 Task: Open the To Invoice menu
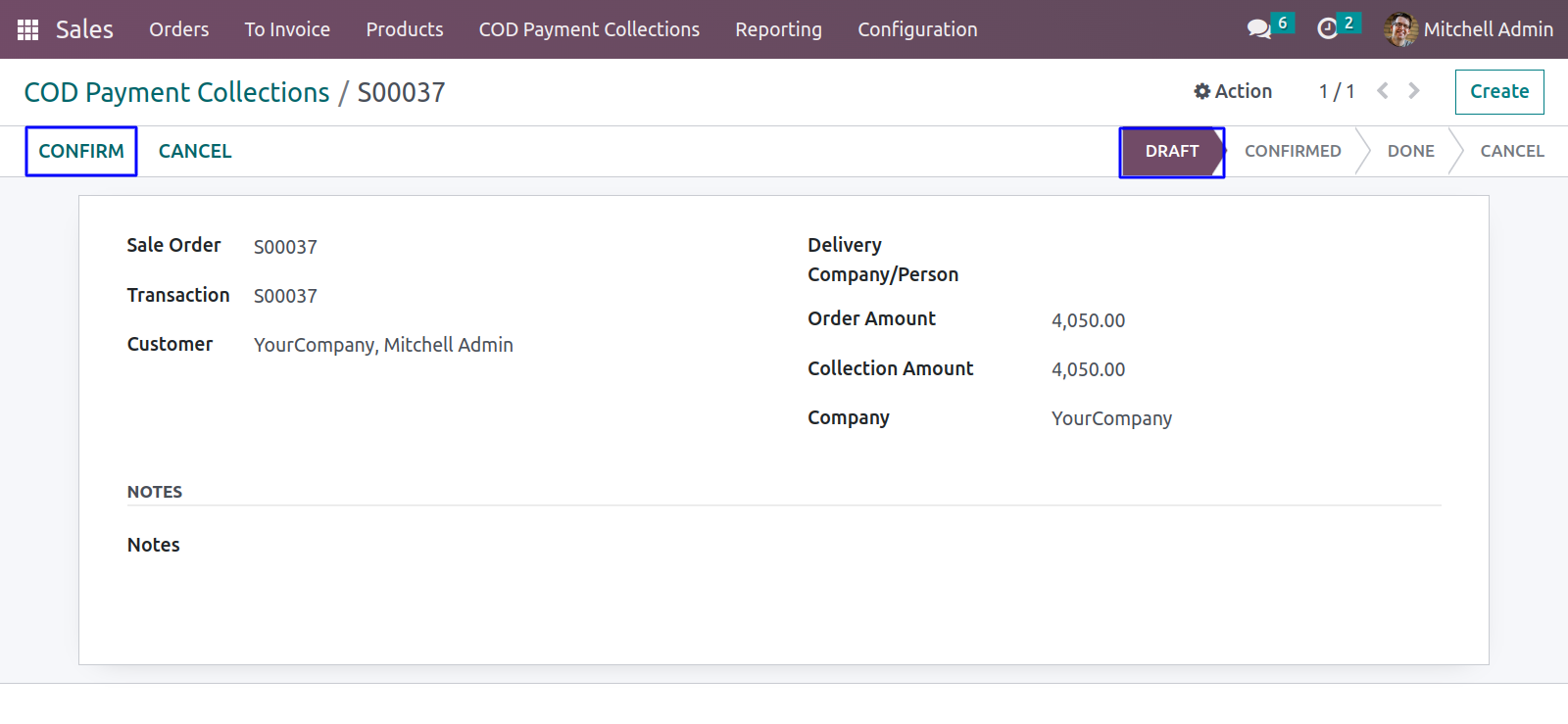click(x=287, y=29)
